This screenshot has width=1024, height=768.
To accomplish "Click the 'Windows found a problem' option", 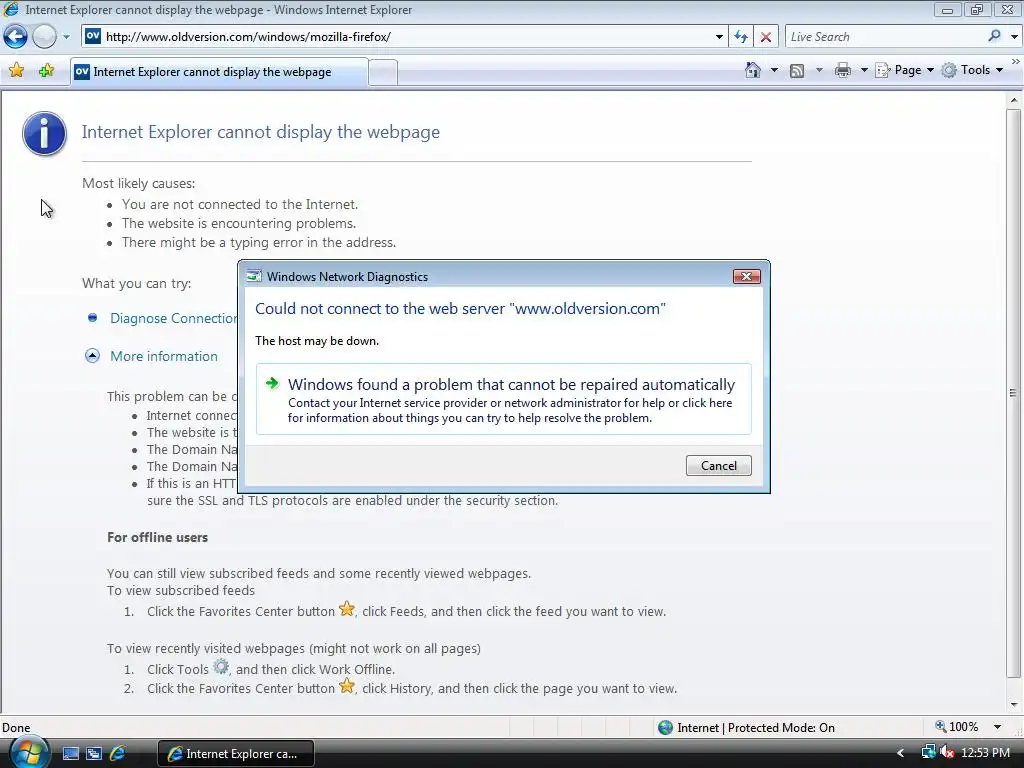I will click(504, 399).
